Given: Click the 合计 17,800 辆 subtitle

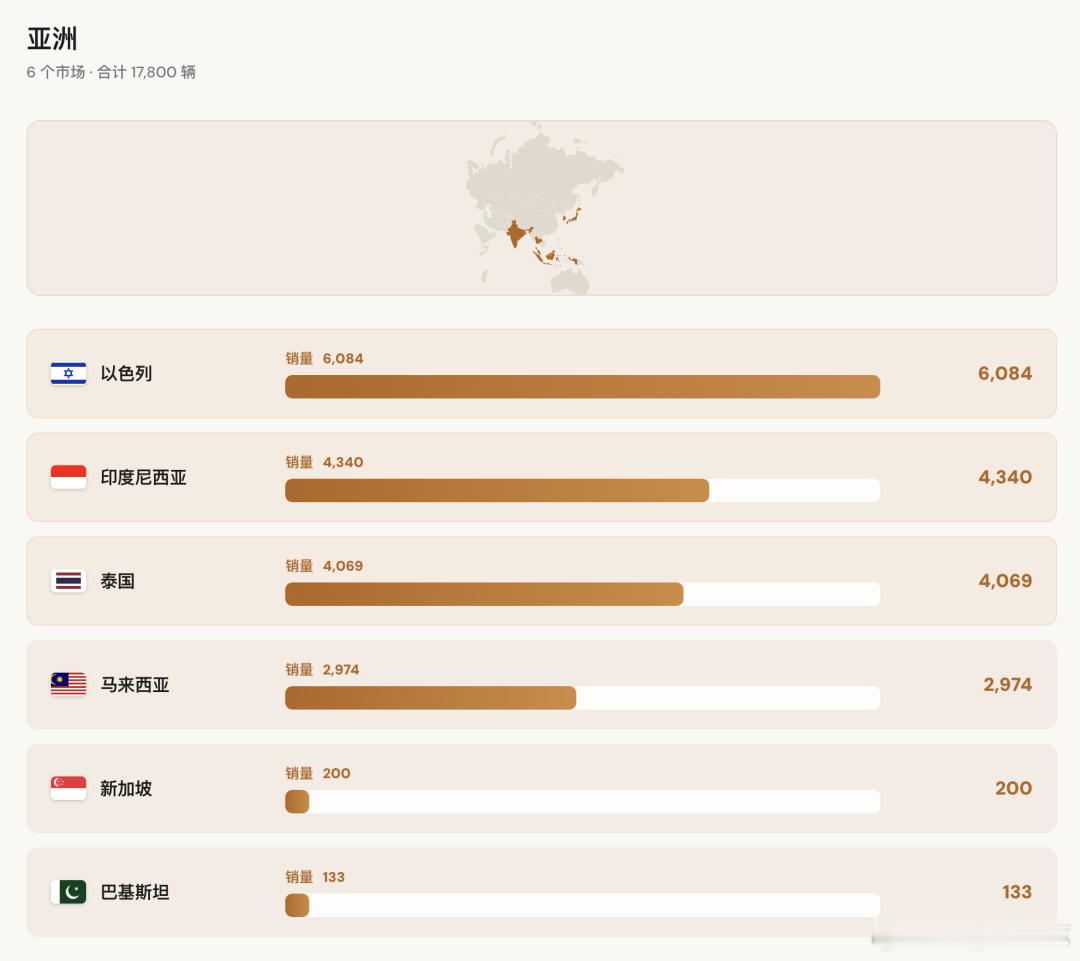Looking at the screenshot, I should click(146, 72).
